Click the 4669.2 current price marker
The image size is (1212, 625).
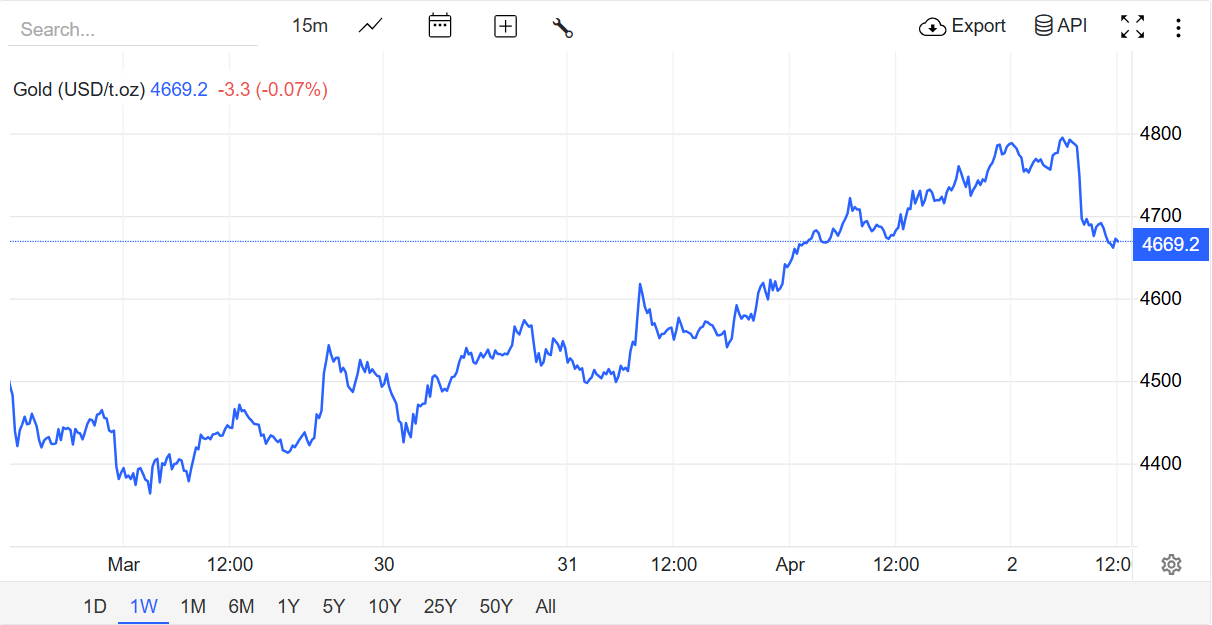tap(1170, 244)
